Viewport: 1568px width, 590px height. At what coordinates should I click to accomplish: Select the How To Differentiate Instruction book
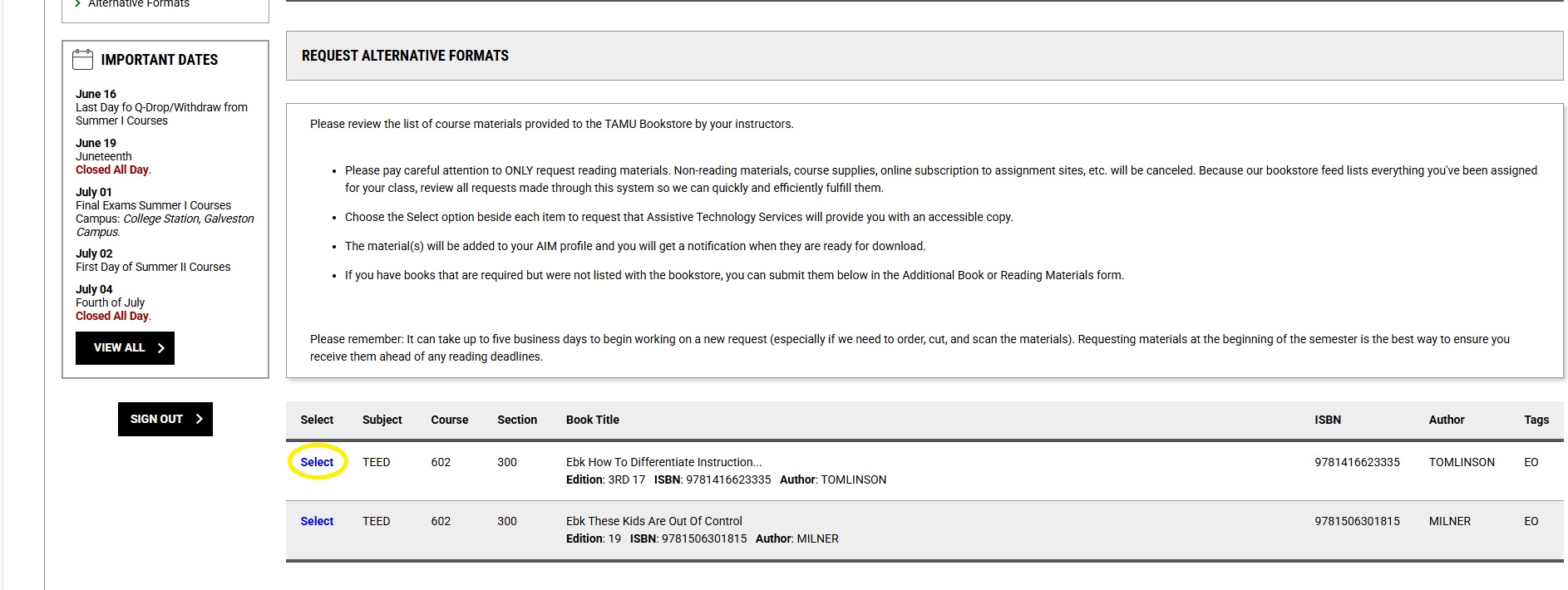tap(317, 462)
